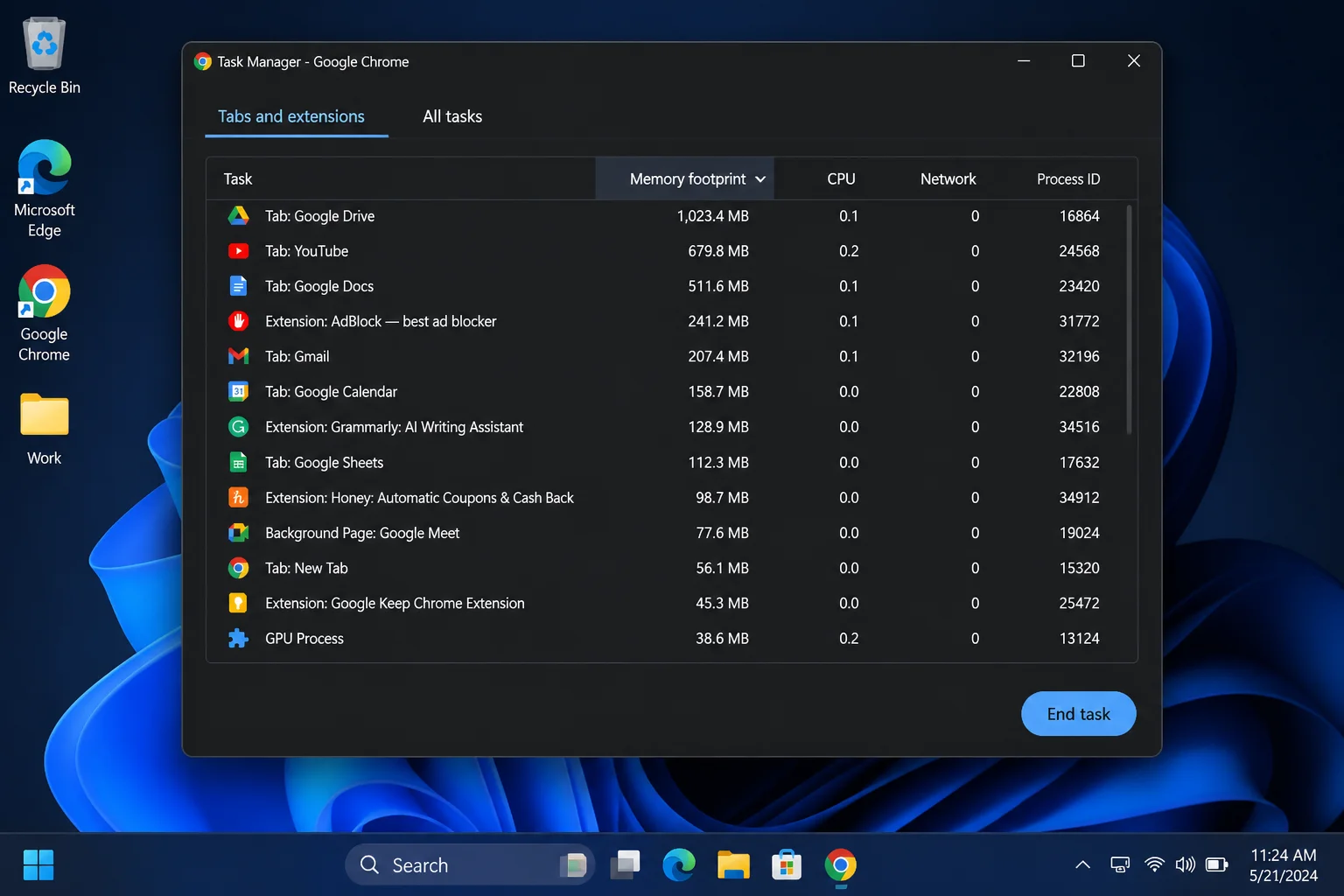Image resolution: width=1344 pixels, height=896 pixels.
Task: Toggle Memory footprint sort arrow
Action: (760, 179)
